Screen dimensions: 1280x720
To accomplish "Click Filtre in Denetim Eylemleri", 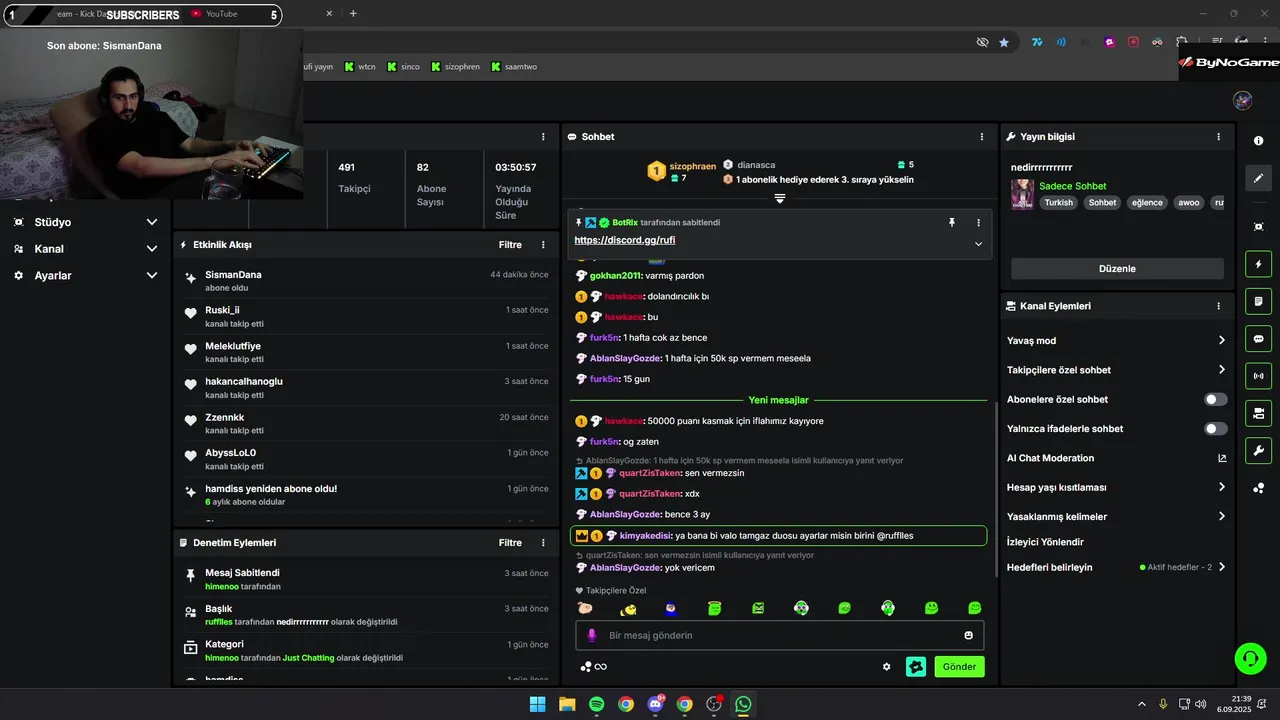I will pyautogui.click(x=510, y=543).
